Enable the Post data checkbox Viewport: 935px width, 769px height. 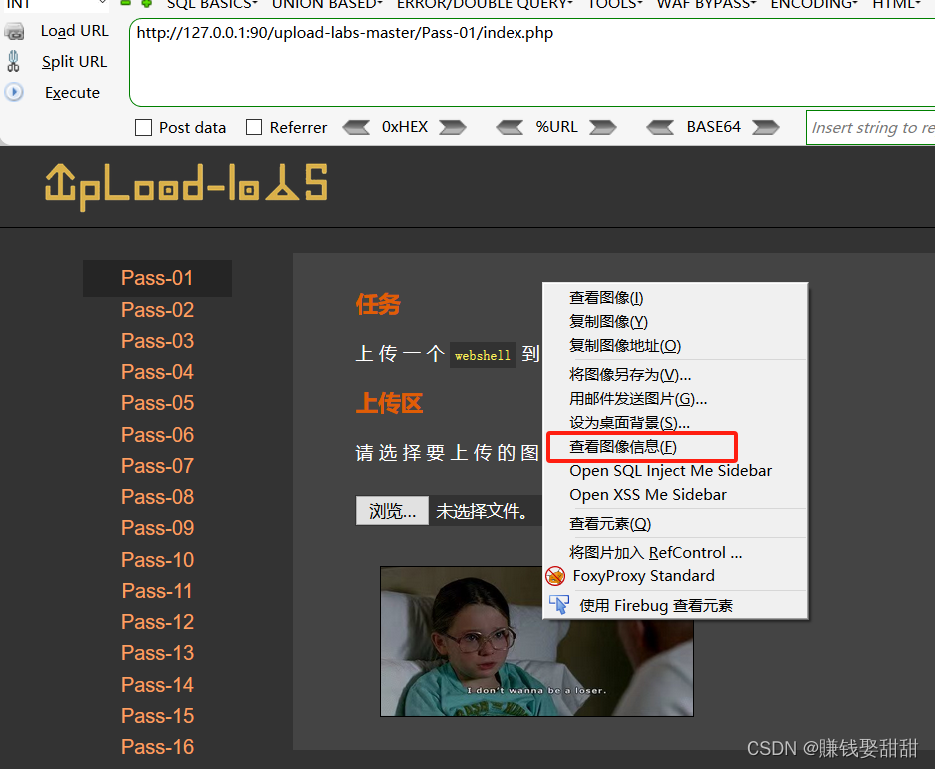pos(143,128)
